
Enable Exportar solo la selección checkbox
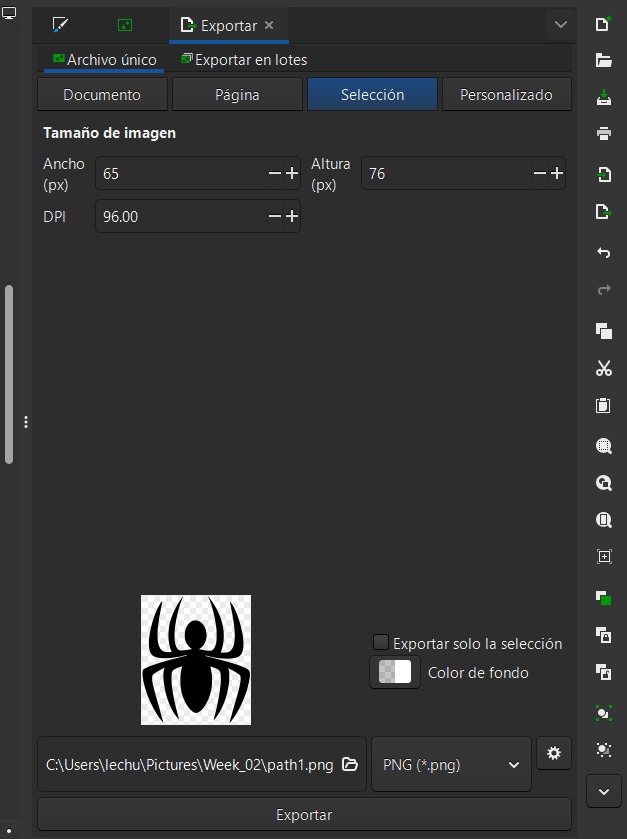[380, 642]
